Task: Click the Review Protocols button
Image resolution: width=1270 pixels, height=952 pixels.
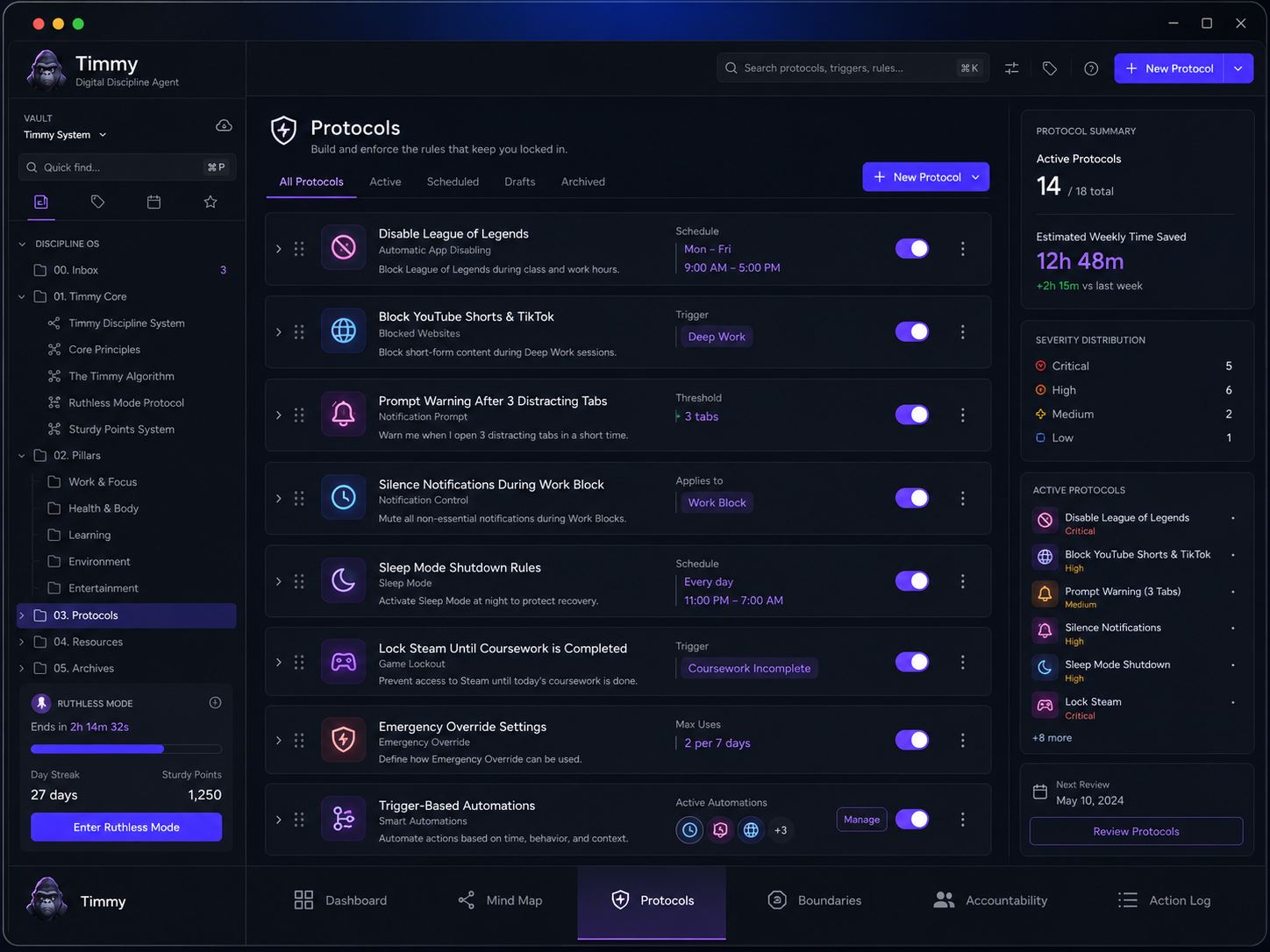Action: pyautogui.click(x=1136, y=831)
